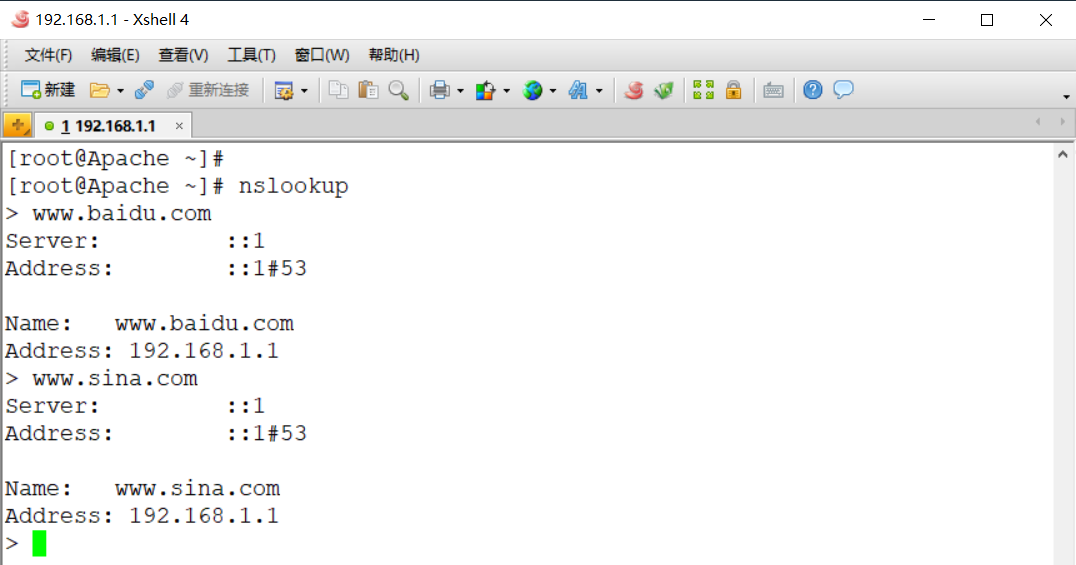Screen dimensions: 1076x565
Task: Click the speech bubble feedback icon
Action: (843, 90)
